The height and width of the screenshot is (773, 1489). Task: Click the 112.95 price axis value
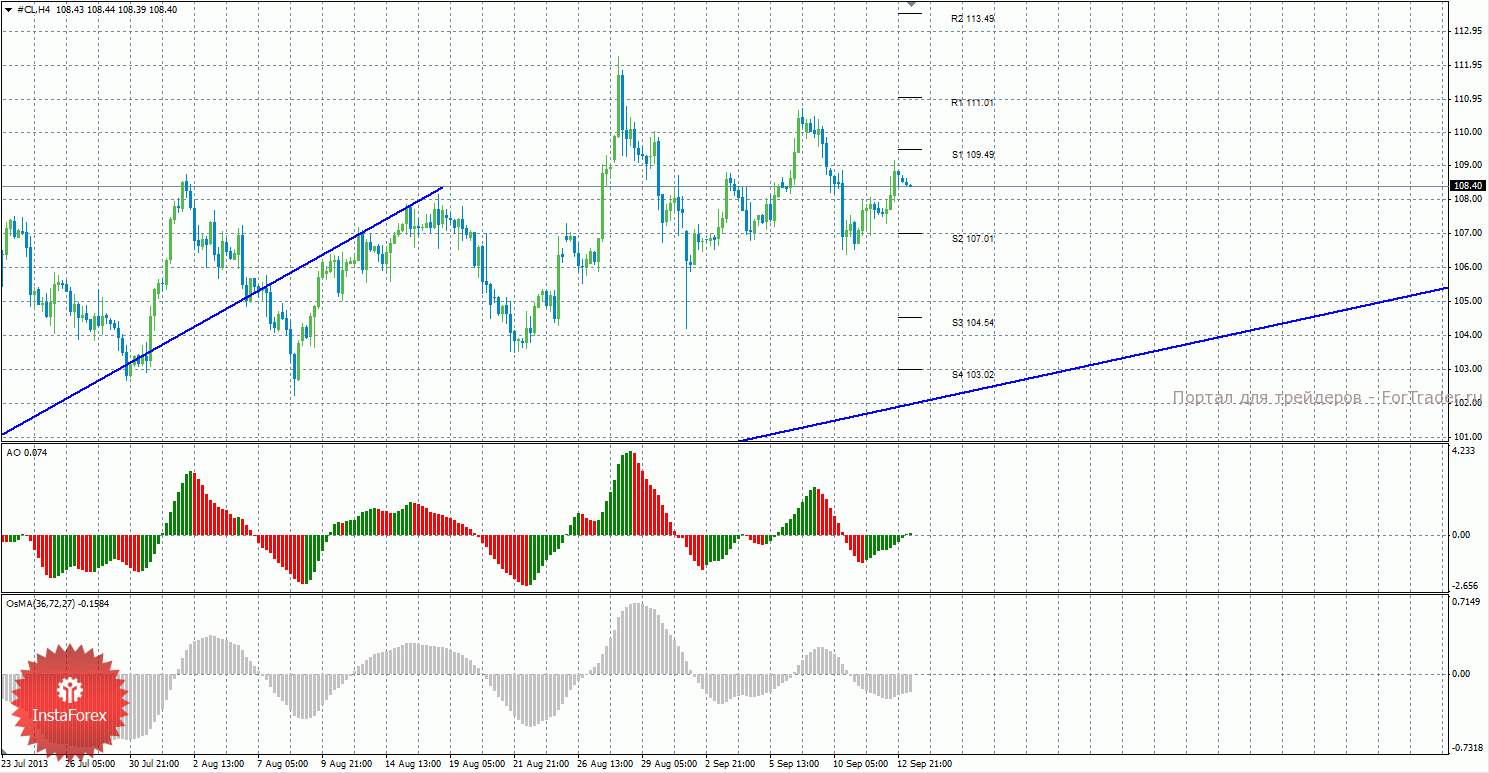[1468, 31]
